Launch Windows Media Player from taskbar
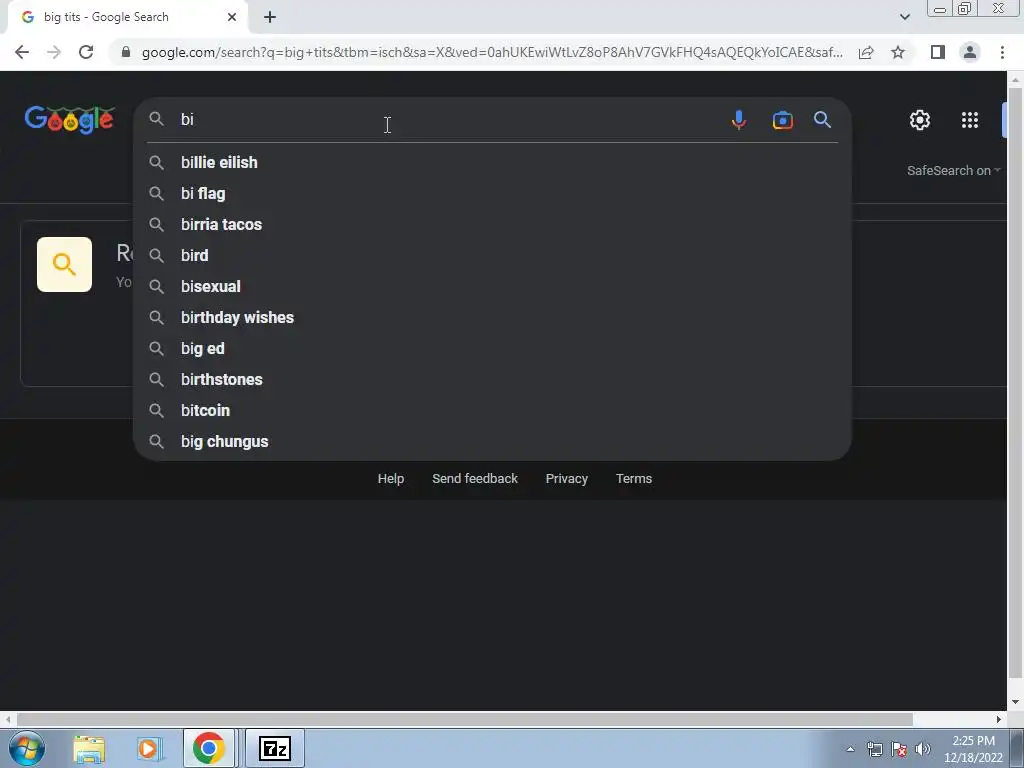 (149, 748)
